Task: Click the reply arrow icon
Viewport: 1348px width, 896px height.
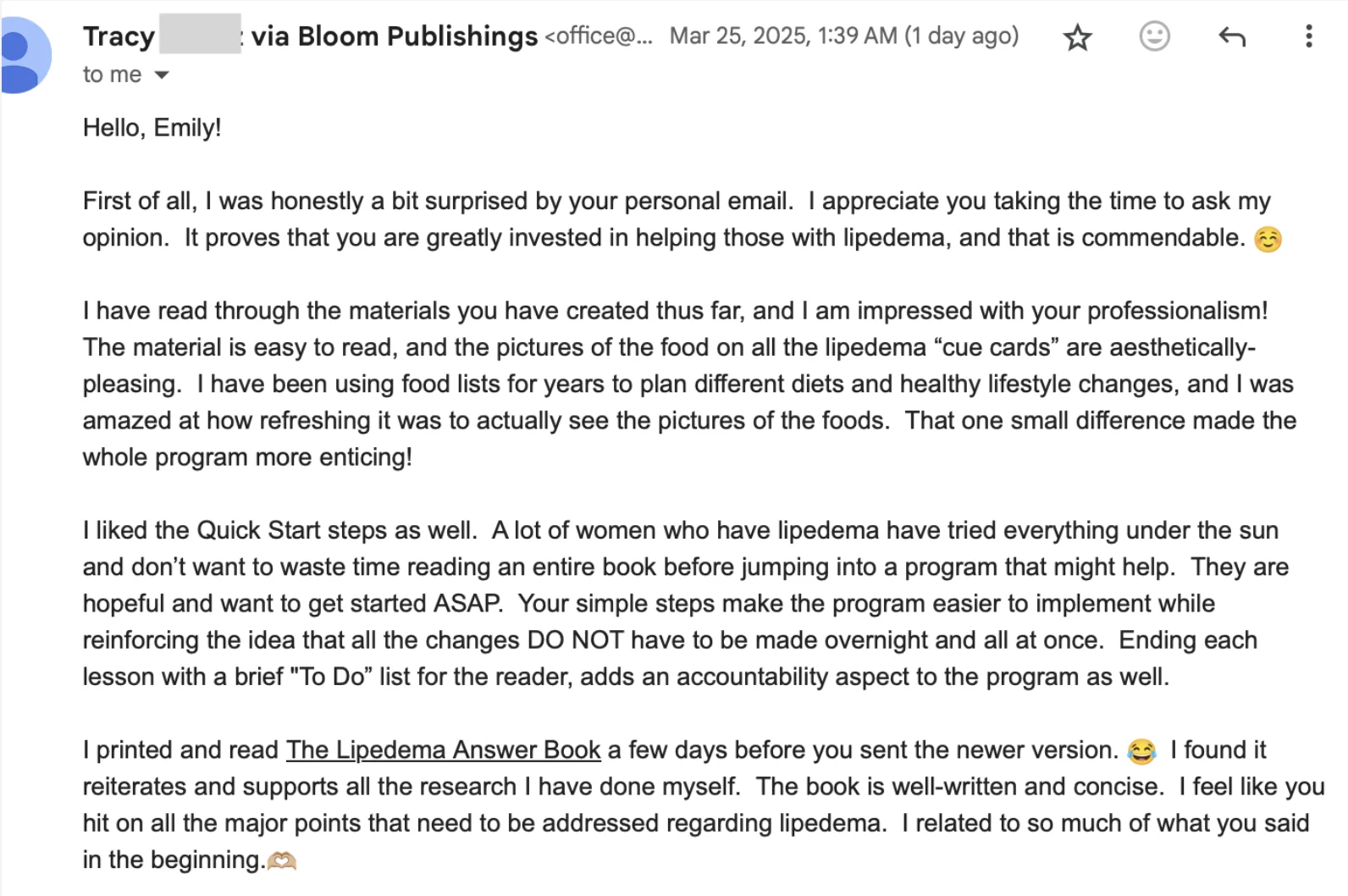Action: [x=1231, y=36]
